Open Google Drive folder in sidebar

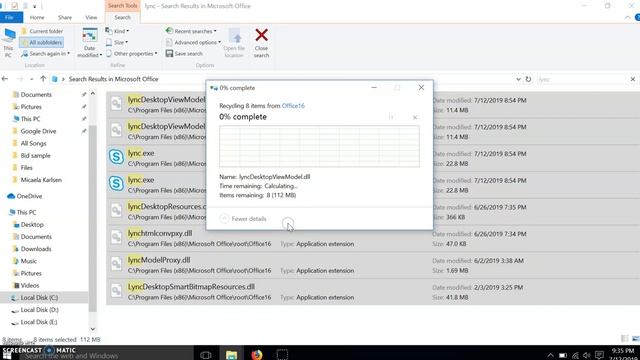(38, 131)
